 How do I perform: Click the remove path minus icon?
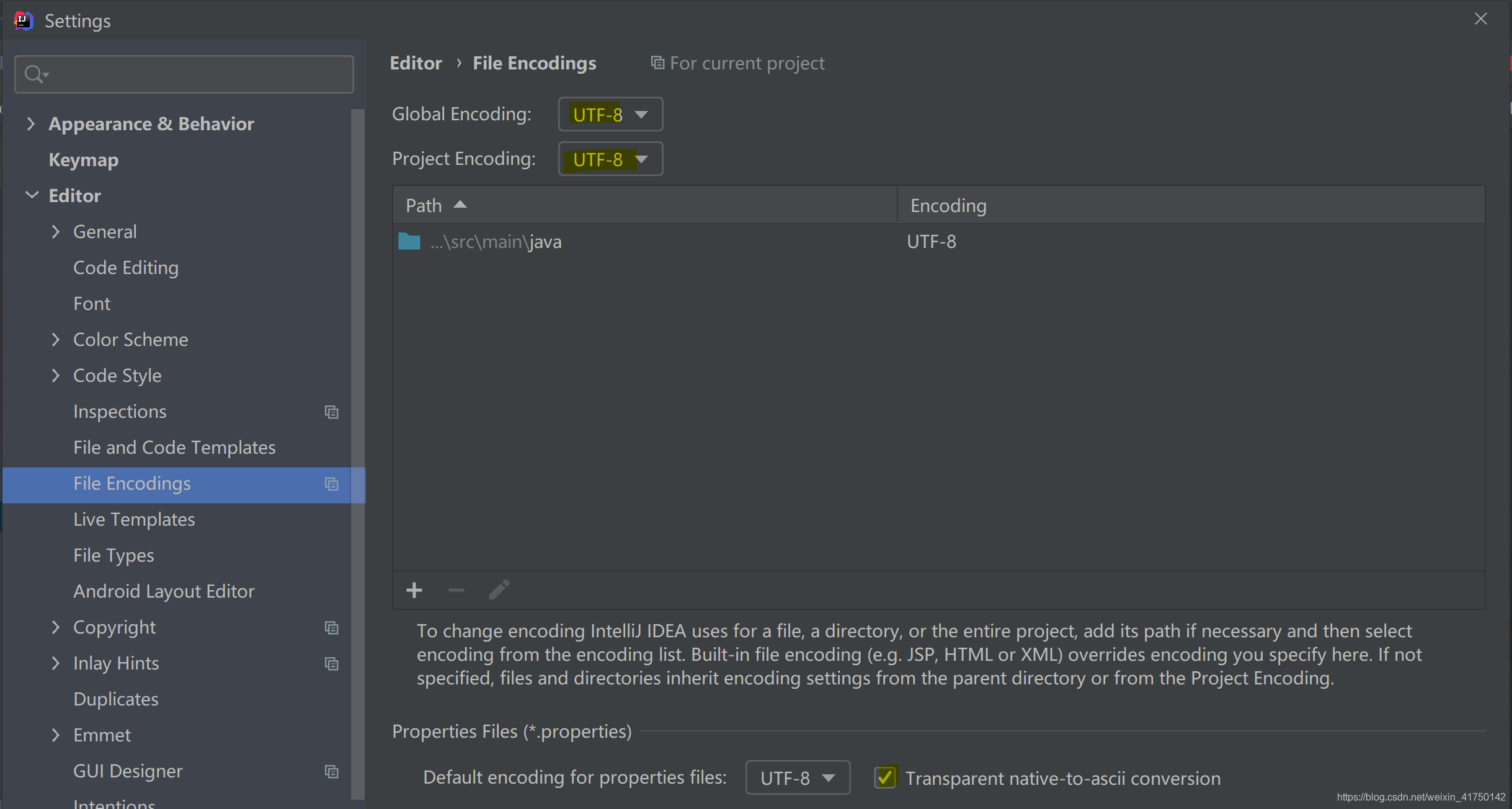[456, 590]
